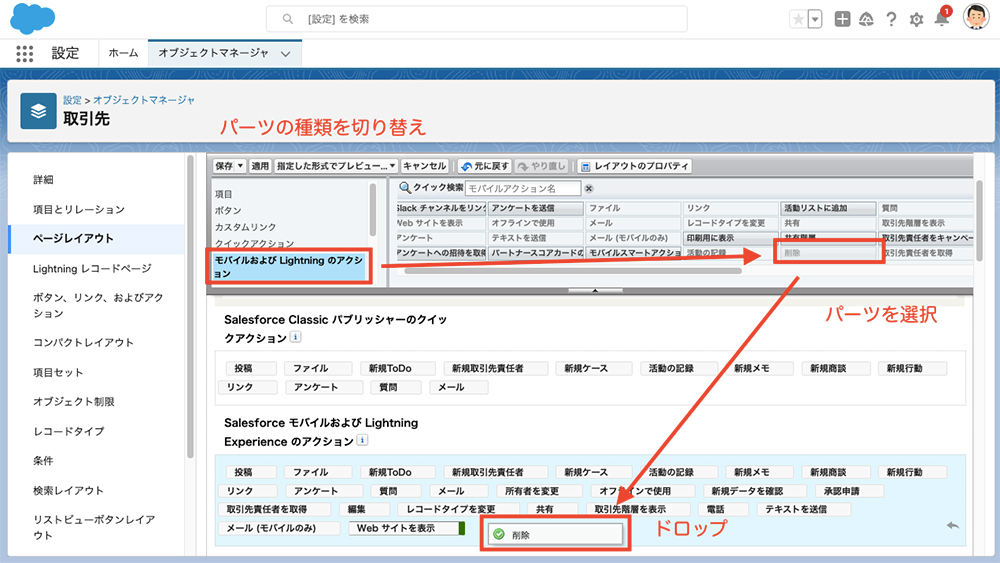Open the user profile avatar
Viewport: 1000px width, 563px height.
pyautogui.click(x=976, y=17)
